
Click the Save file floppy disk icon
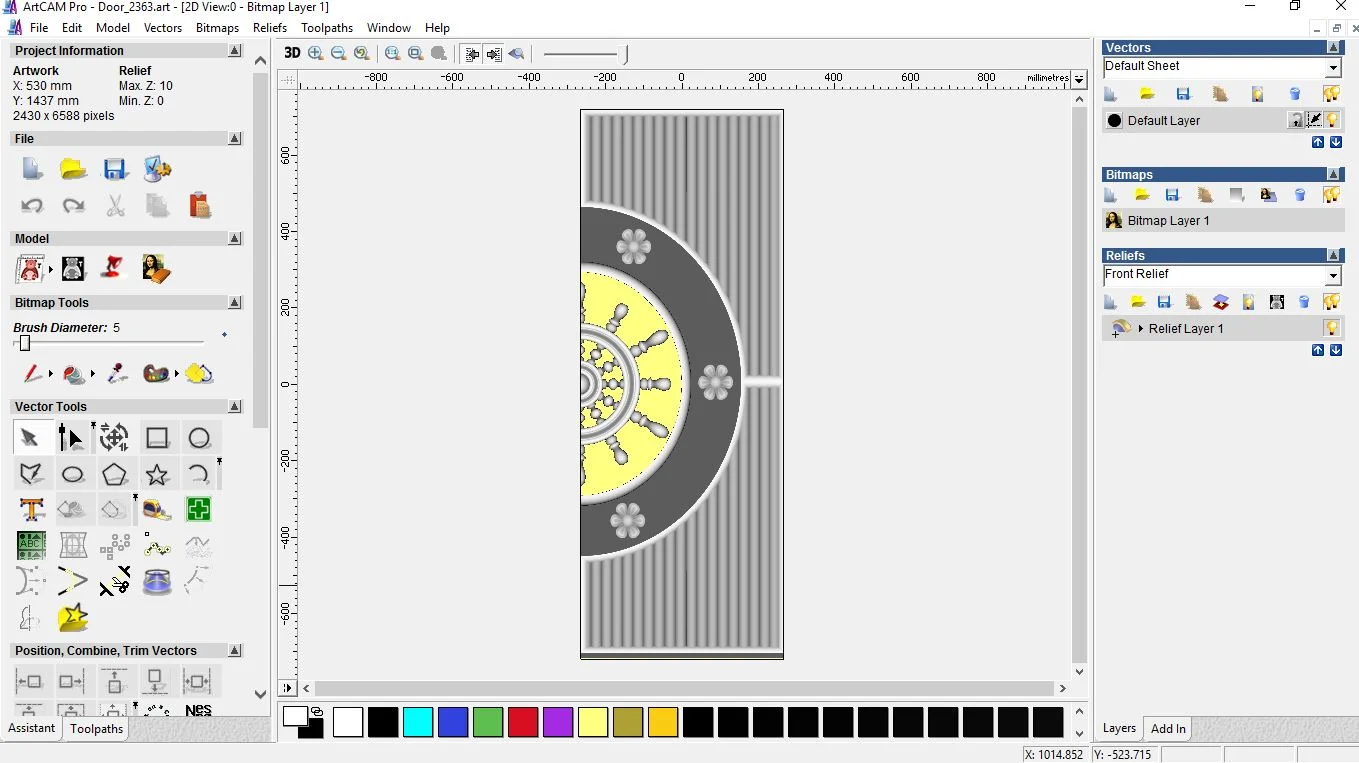[x=114, y=169]
